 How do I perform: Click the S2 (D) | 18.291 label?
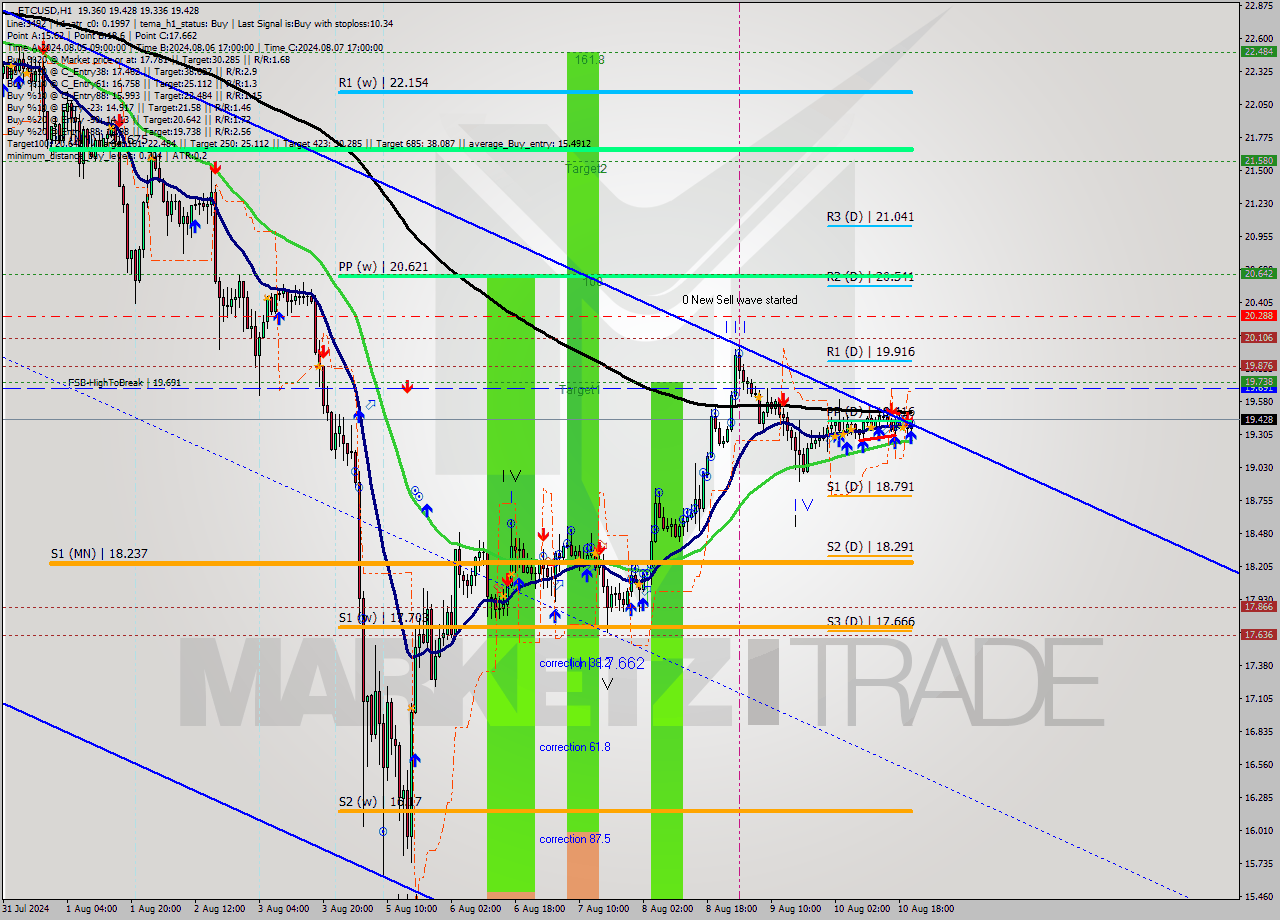(870, 547)
